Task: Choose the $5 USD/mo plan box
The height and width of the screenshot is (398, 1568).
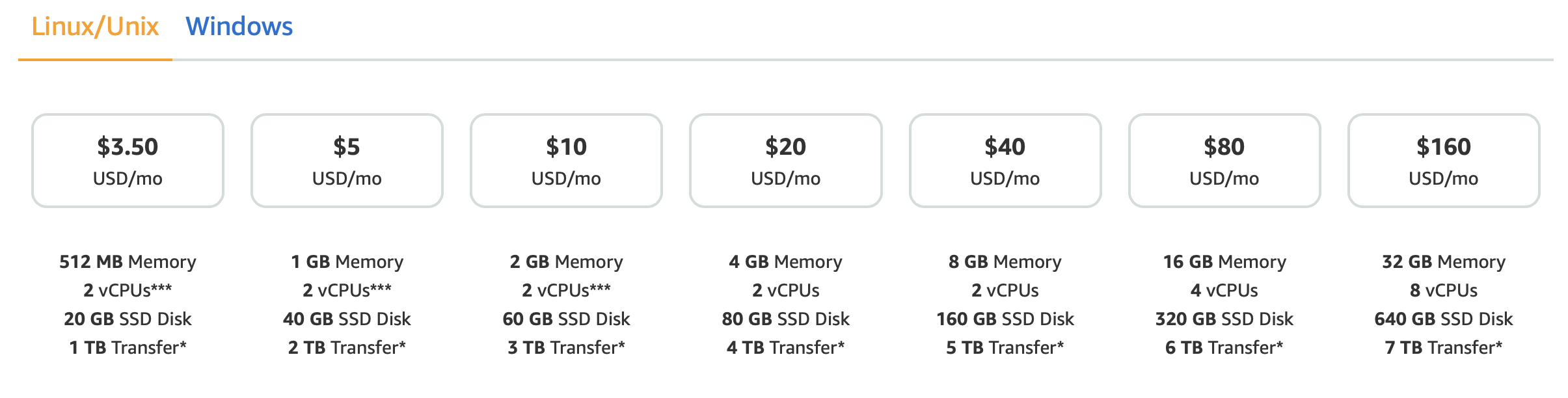Action: pos(347,161)
